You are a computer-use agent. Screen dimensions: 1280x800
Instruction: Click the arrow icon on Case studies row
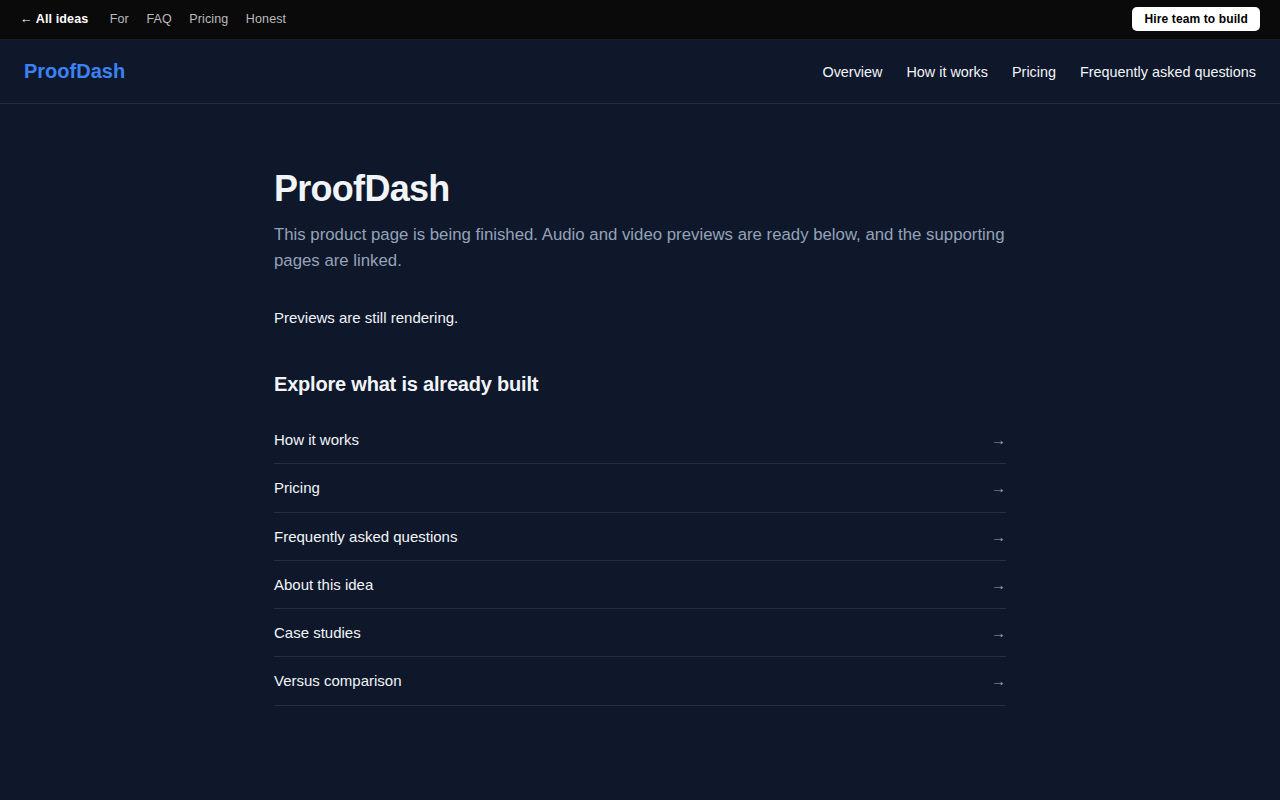(998, 634)
